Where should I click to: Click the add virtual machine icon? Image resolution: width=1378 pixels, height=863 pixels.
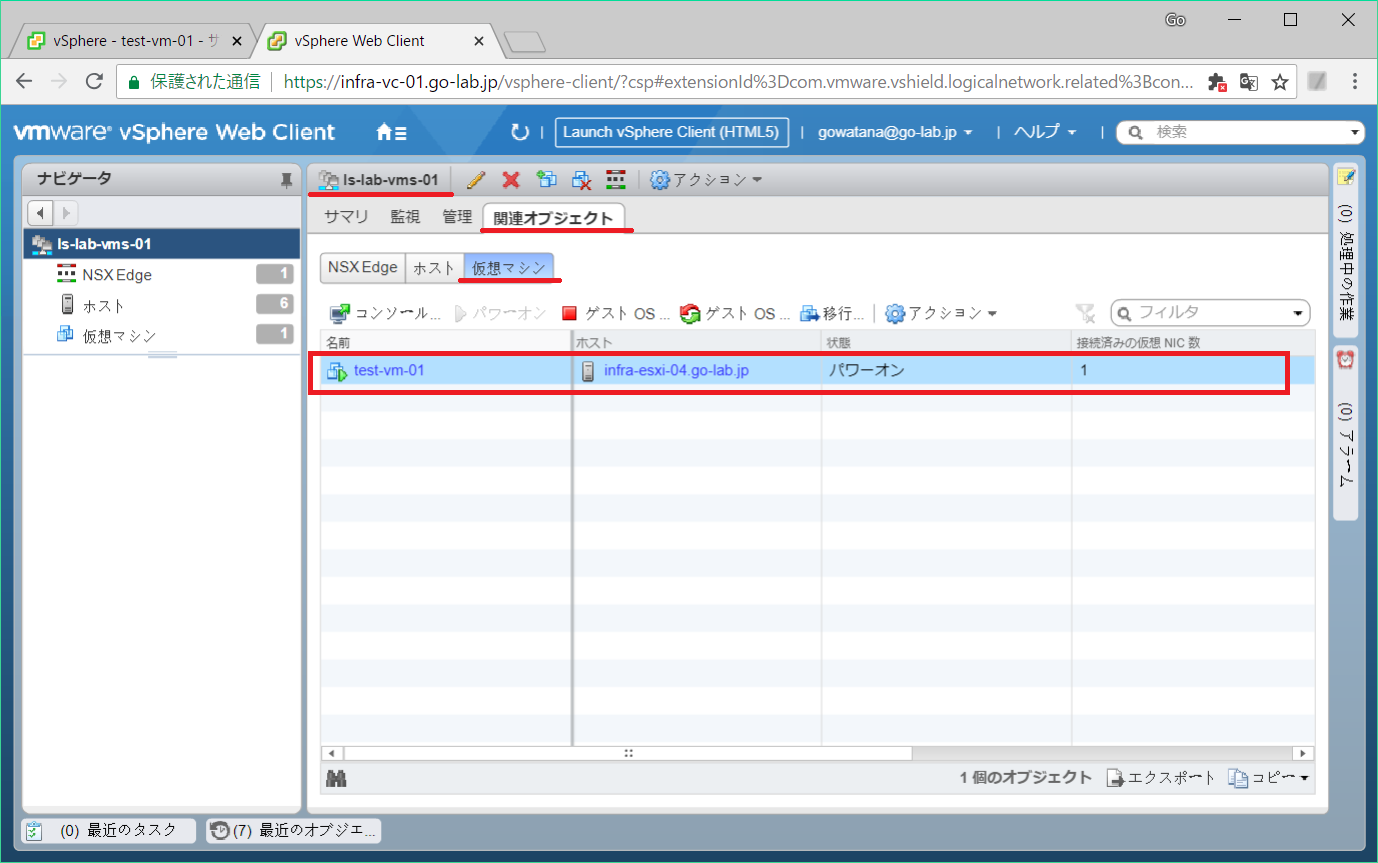tap(546, 180)
